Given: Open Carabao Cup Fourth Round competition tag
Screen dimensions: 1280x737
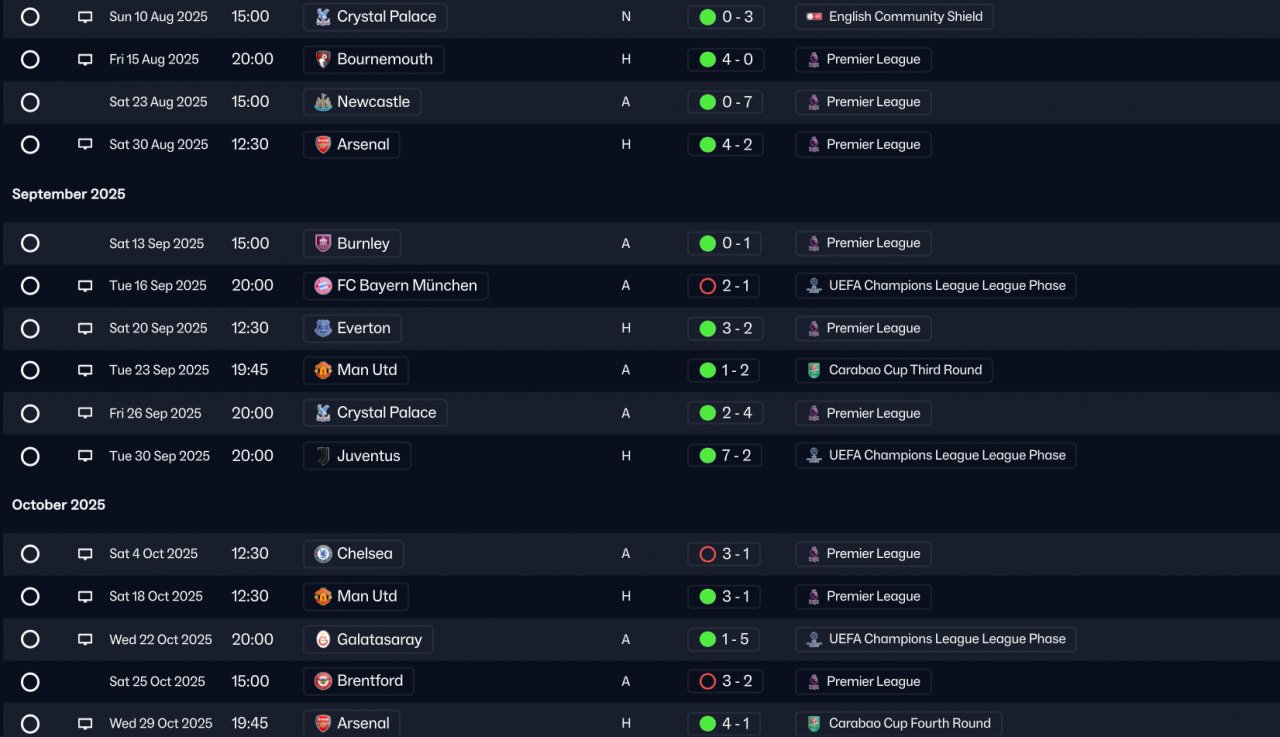Looking at the screenshot, I should [x=899, y=724].
